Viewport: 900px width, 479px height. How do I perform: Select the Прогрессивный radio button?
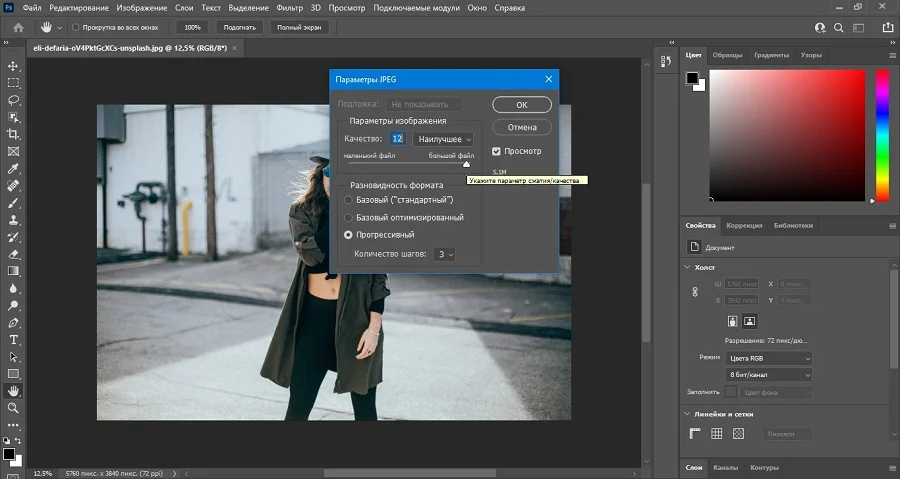tap(348, 235)
